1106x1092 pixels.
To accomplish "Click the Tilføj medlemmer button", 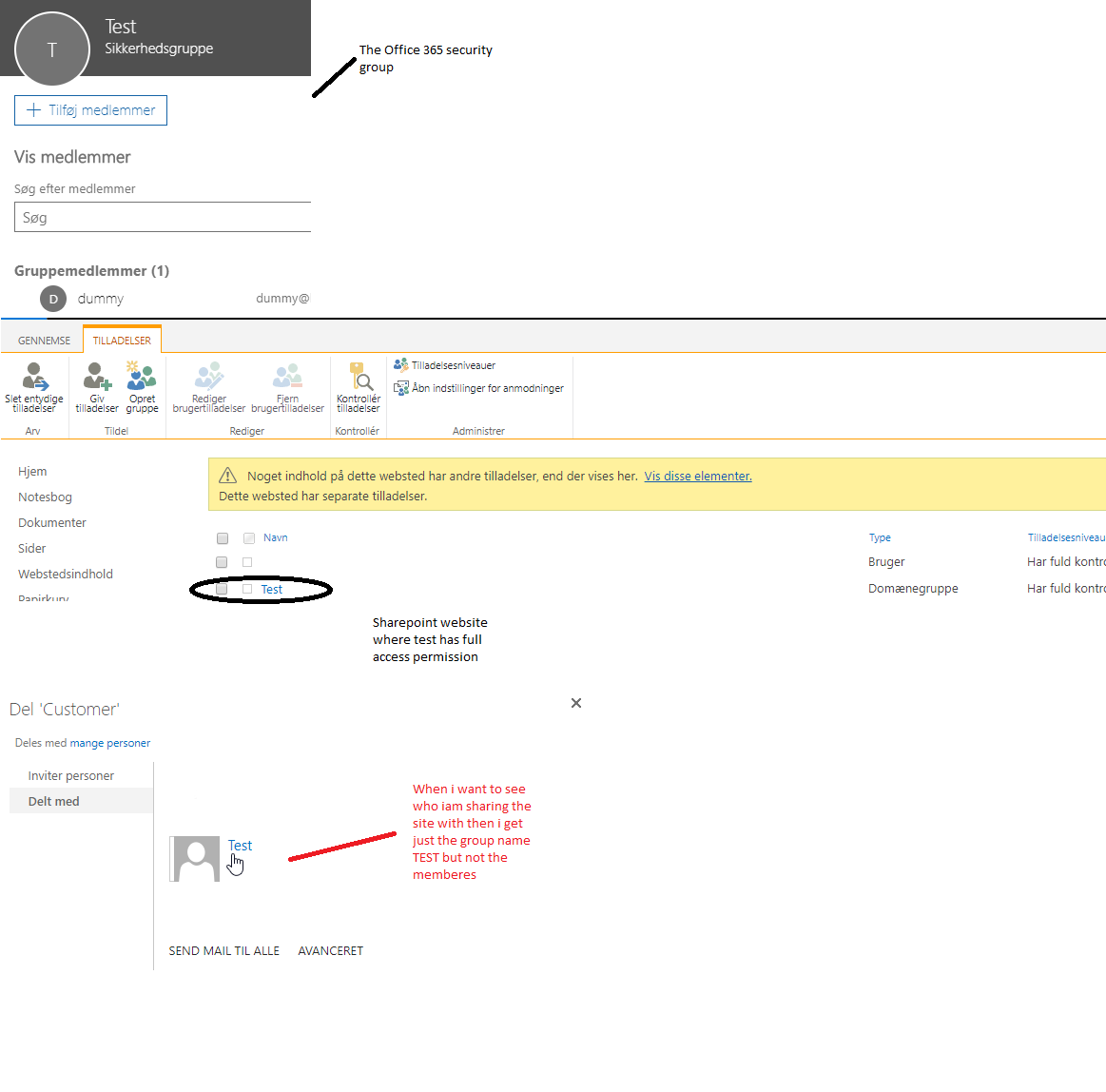I will click(90, 109).
